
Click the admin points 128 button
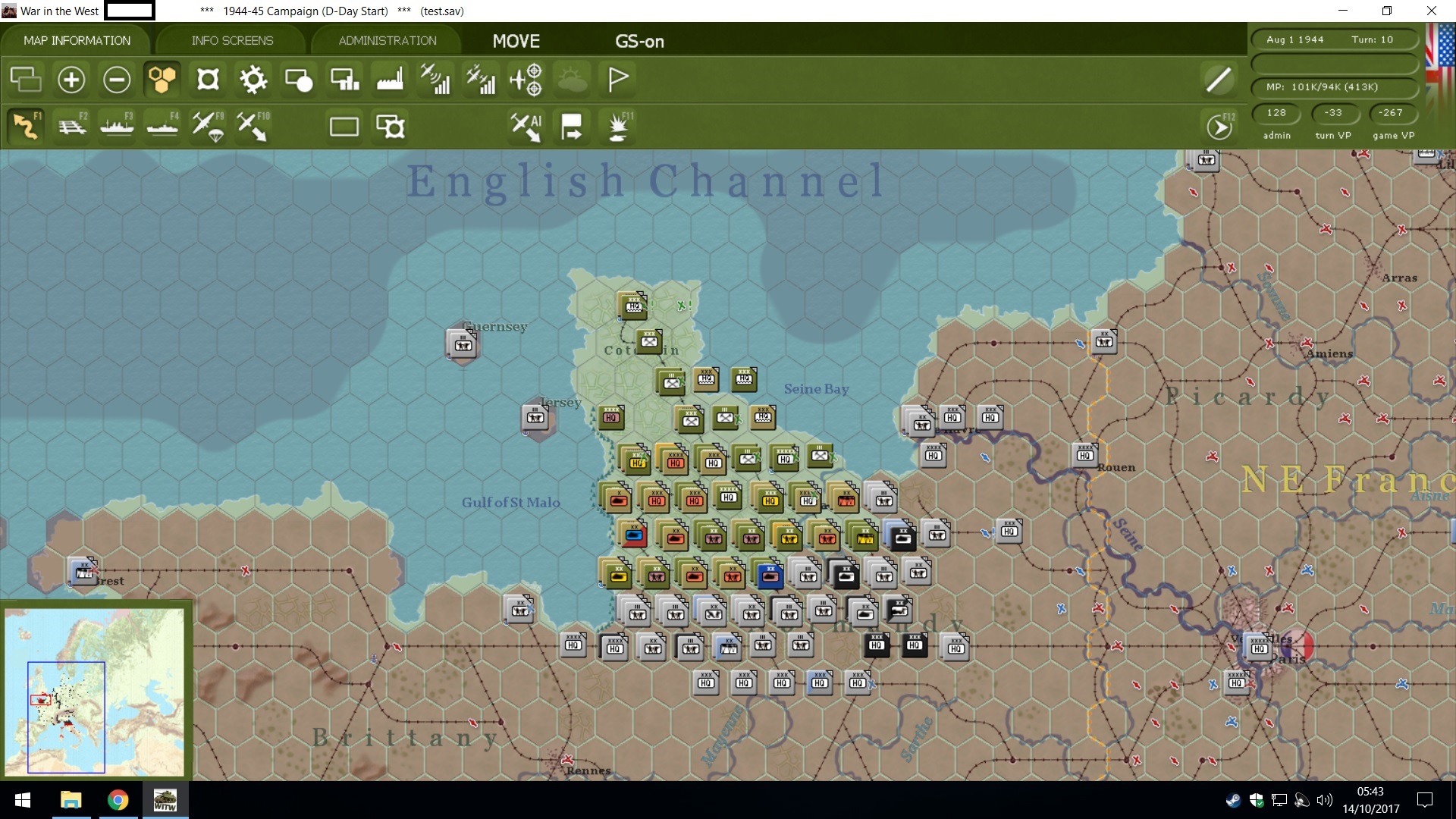(1276, 113)
